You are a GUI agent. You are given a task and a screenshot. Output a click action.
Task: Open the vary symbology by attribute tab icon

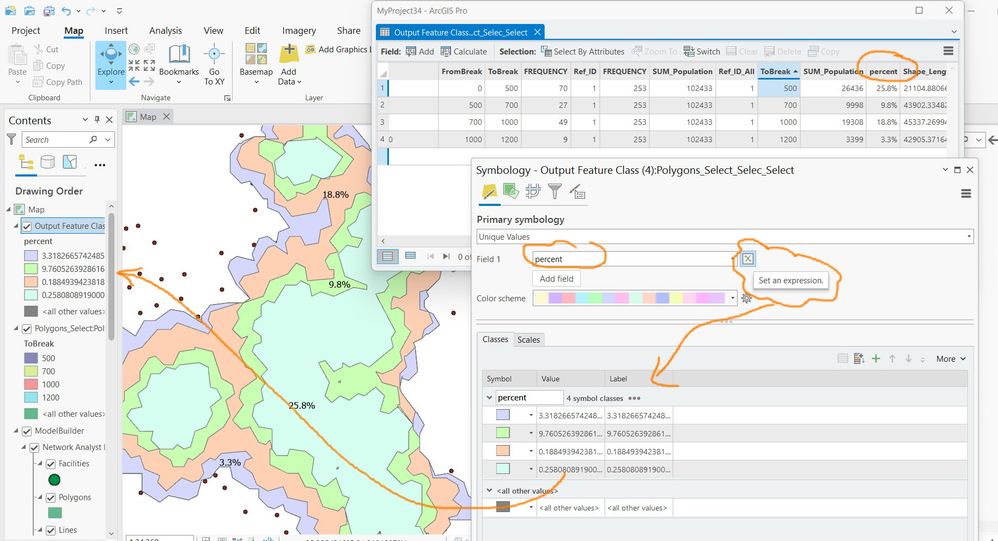(x=510, y=191)
